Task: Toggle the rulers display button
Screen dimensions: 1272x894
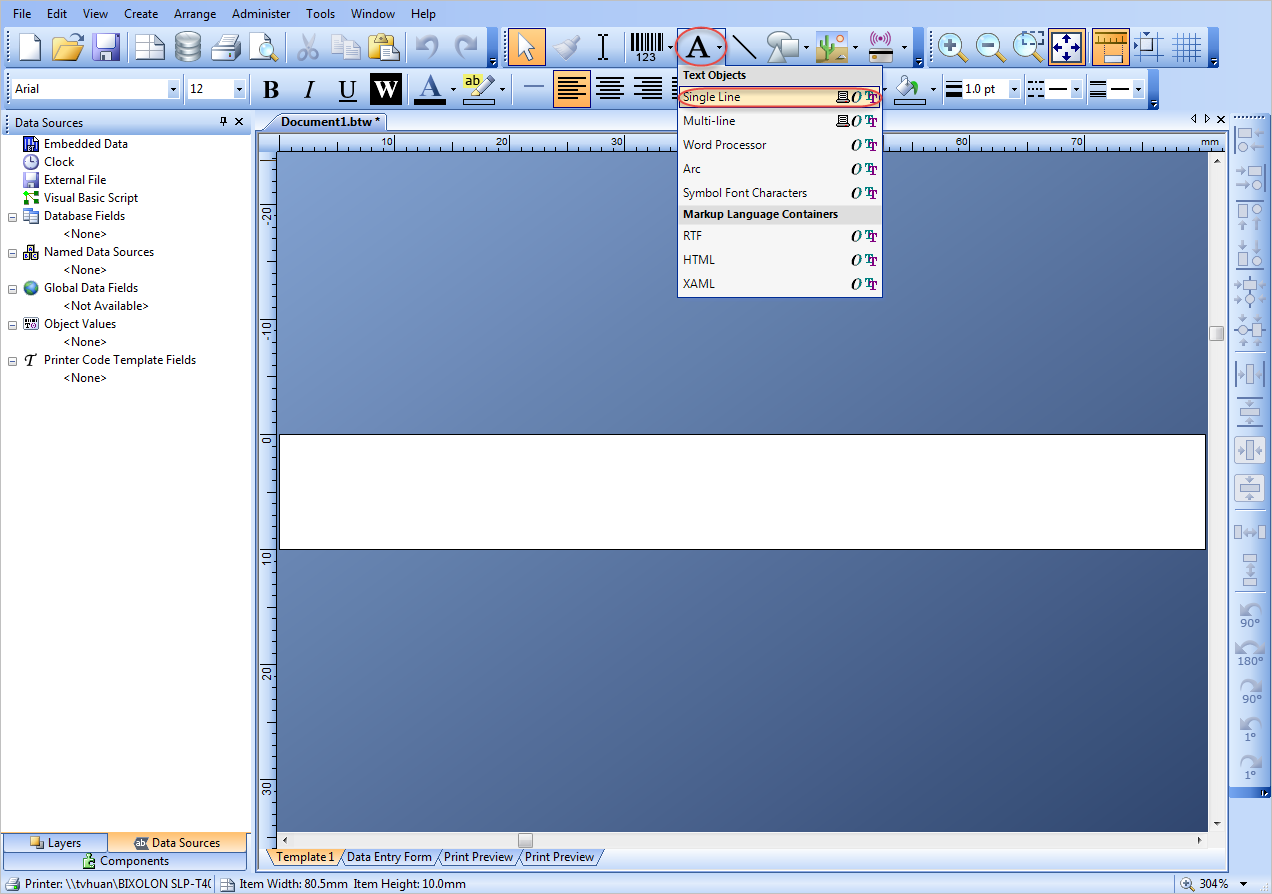Action: [1110, 47]
